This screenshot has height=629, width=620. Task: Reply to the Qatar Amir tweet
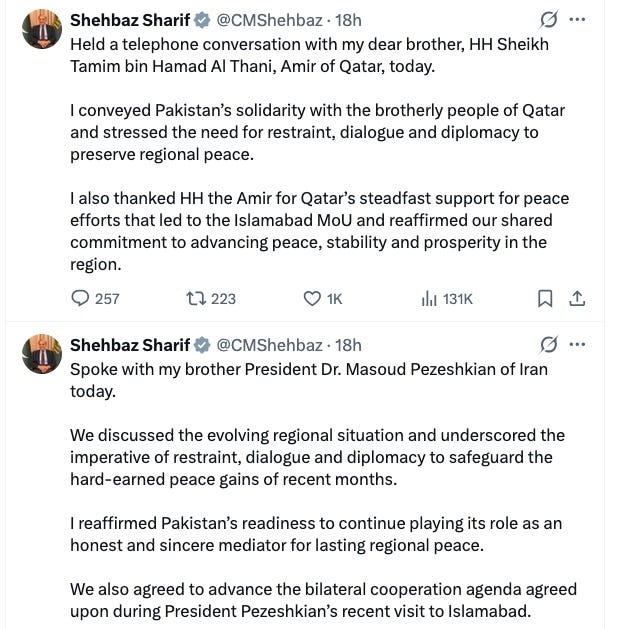95,299
